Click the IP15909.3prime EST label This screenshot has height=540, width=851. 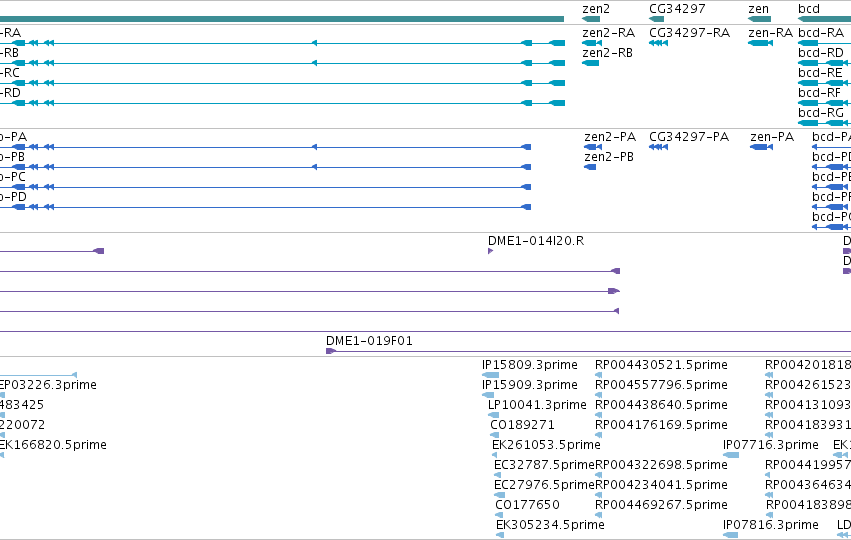[x=530, y=385]
